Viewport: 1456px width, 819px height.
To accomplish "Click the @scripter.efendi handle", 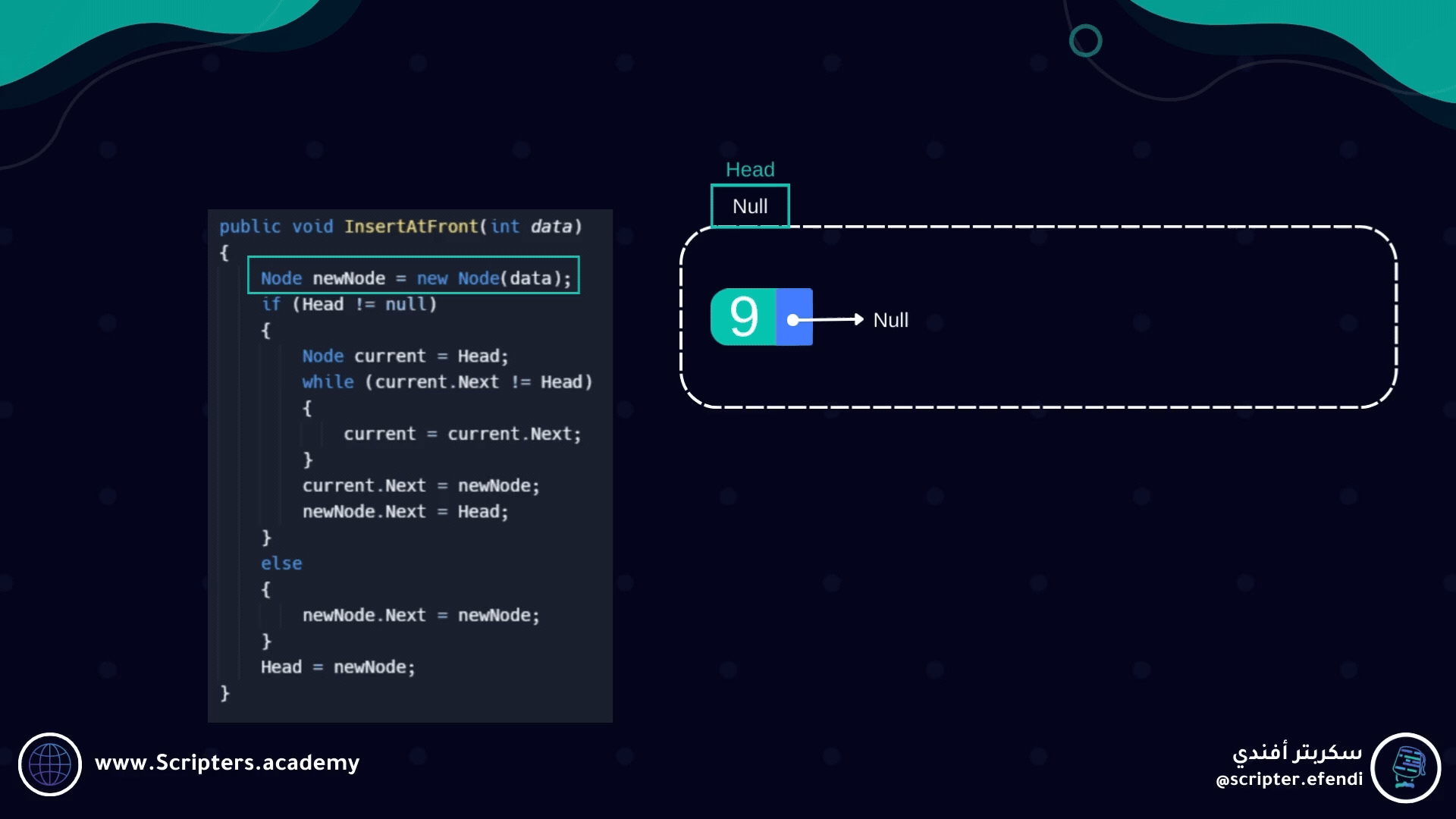I will (x=1289, y=780).
